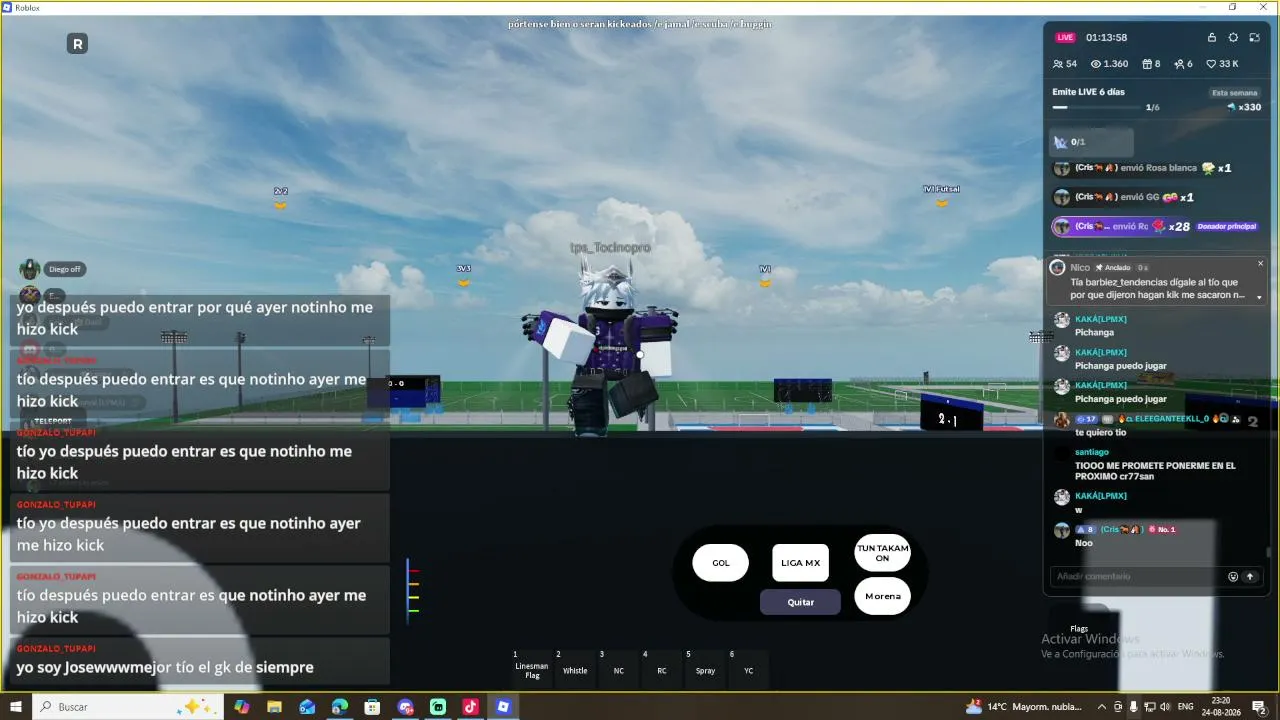
Task: Click the Rosa blanca gift notification
Action: pyautogui.click(x=1142, y=168)
